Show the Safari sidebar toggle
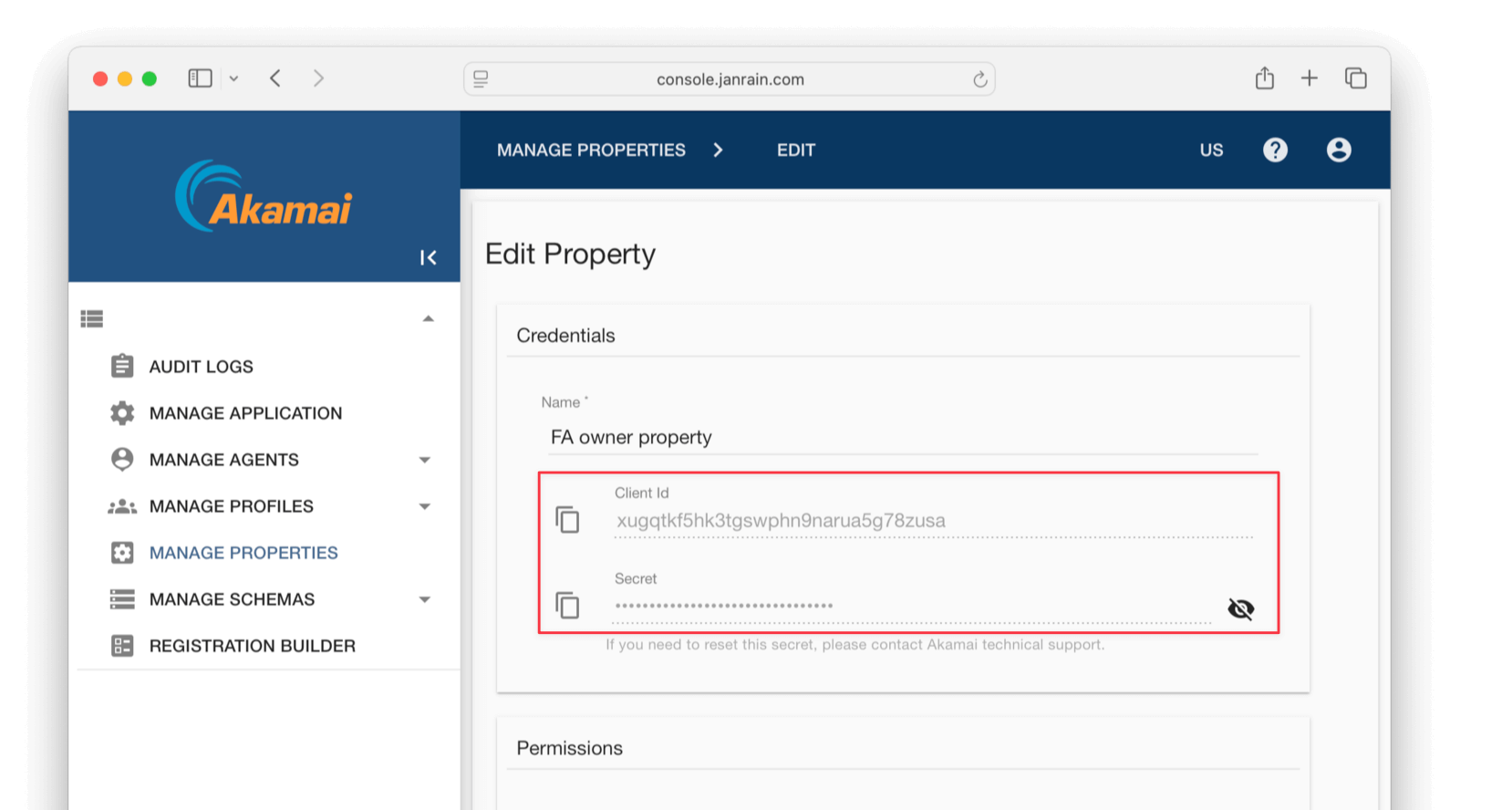 point(200,78)
